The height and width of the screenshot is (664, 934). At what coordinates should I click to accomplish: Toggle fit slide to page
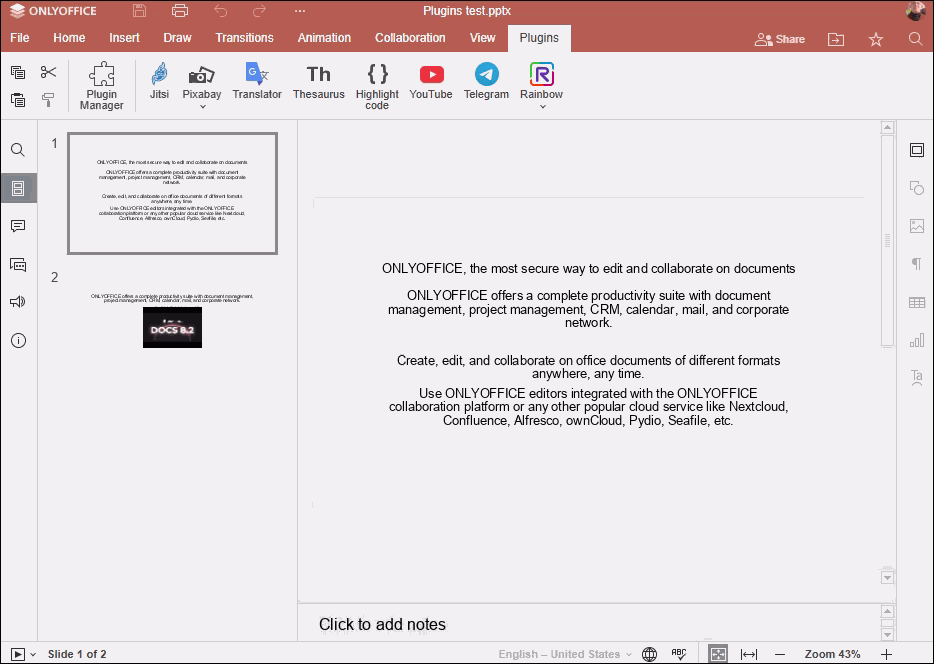718,654
